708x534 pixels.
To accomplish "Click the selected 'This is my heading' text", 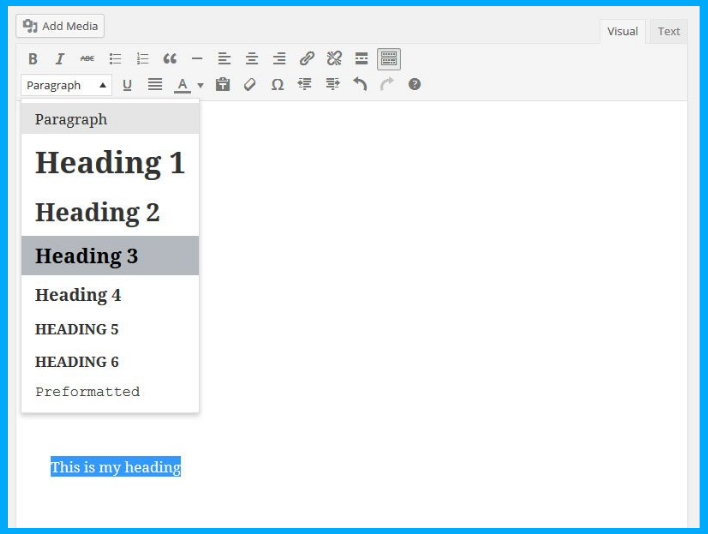I will pos(116,467).
